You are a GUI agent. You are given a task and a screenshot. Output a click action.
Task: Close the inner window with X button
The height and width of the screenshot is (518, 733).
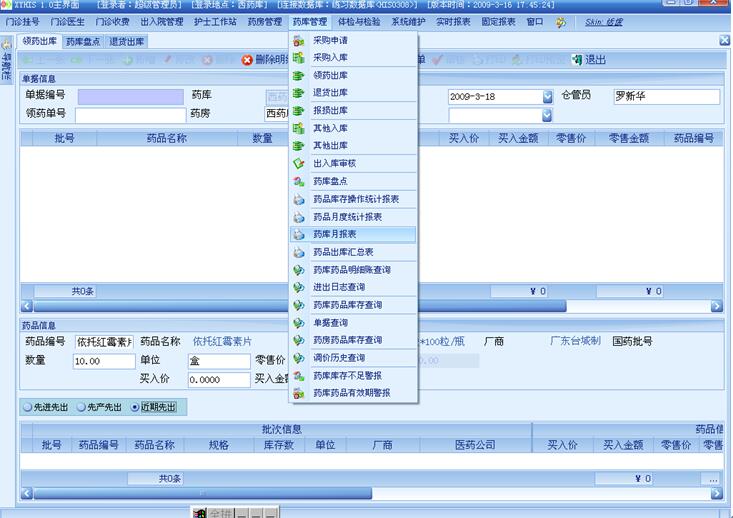724,41
